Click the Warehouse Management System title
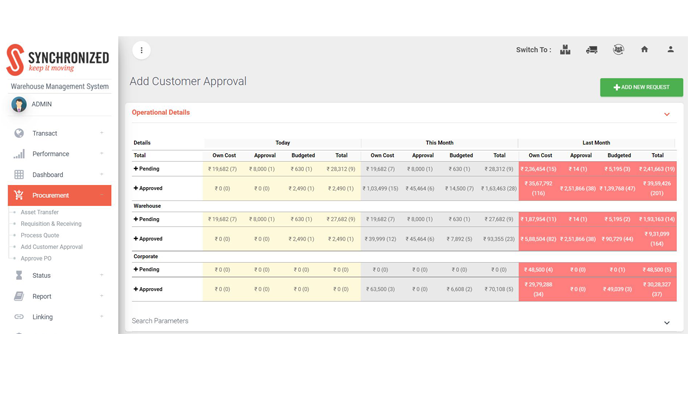 [x=60, y=87]
